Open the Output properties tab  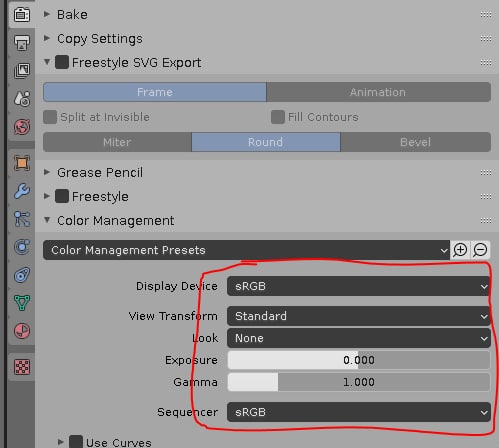pos(22,42)
